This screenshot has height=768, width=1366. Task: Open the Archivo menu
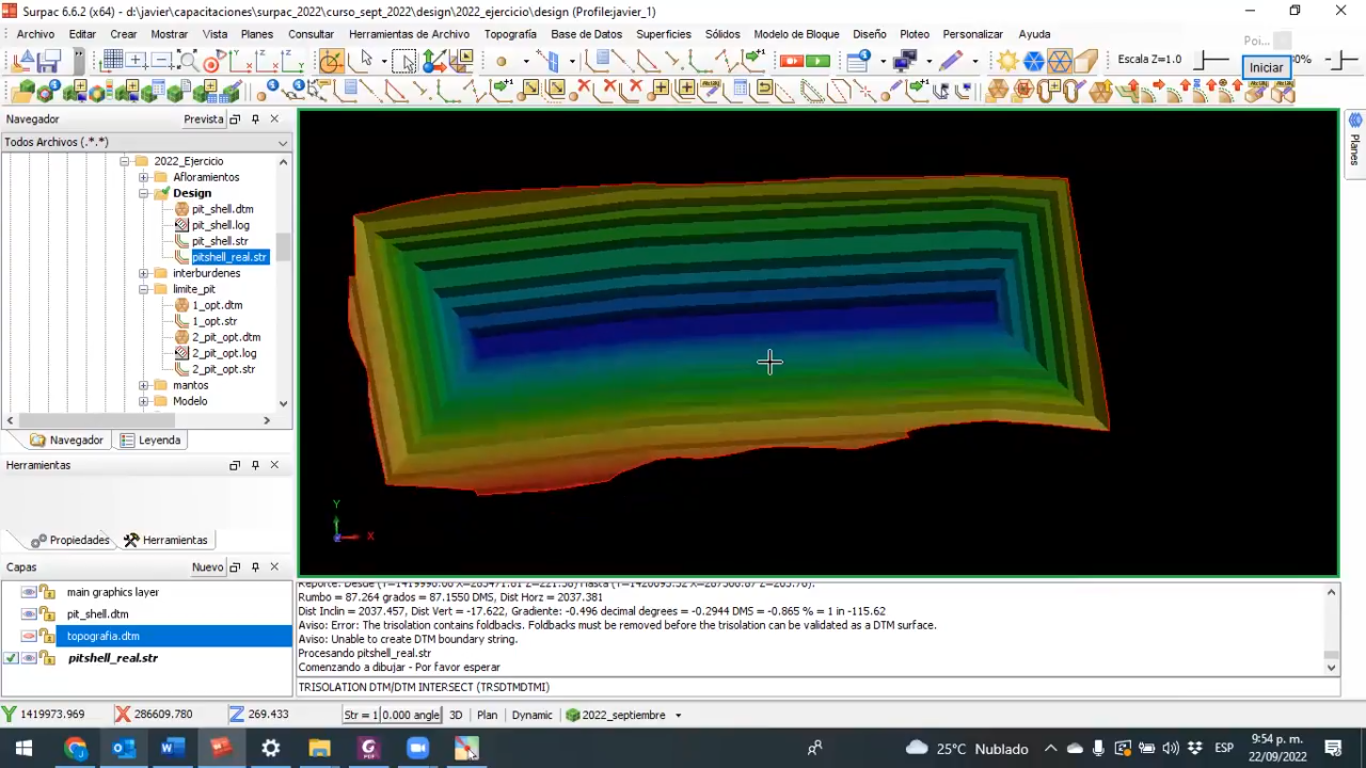pos(36,34)
